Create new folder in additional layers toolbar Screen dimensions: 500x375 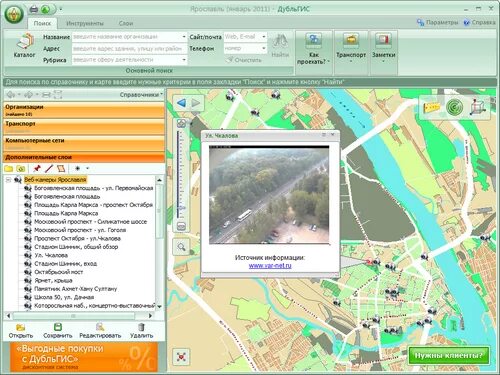pos(8,169)
